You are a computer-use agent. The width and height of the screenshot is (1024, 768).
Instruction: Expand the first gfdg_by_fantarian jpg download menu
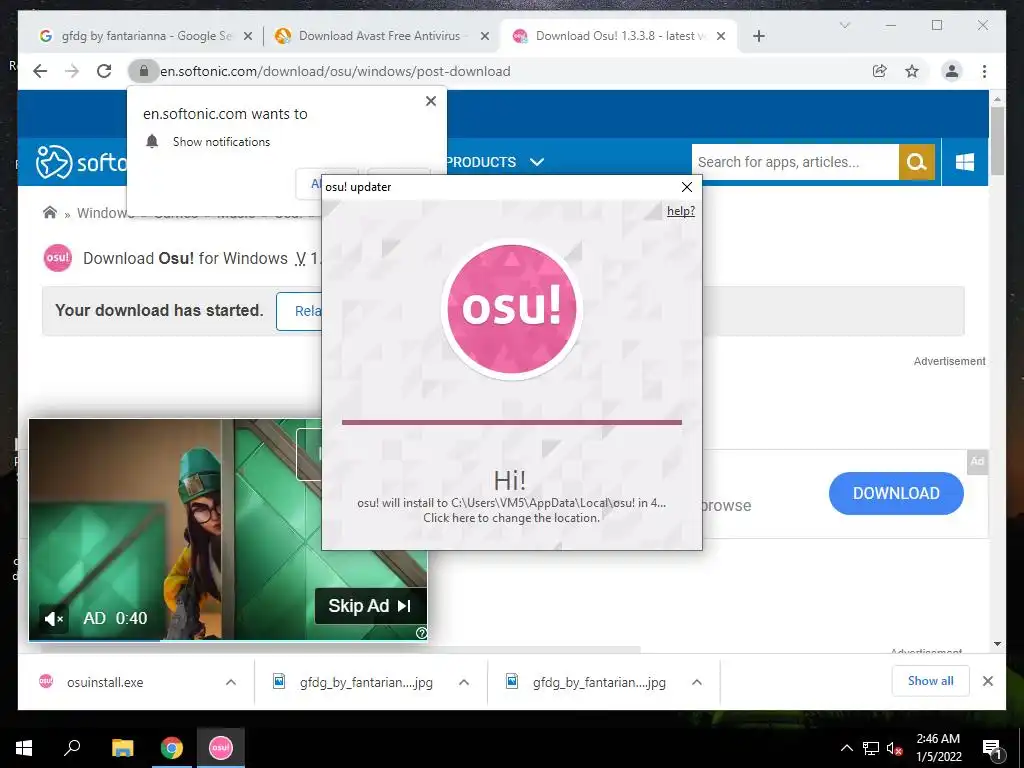pyautogui.click(x=464, y=682)
